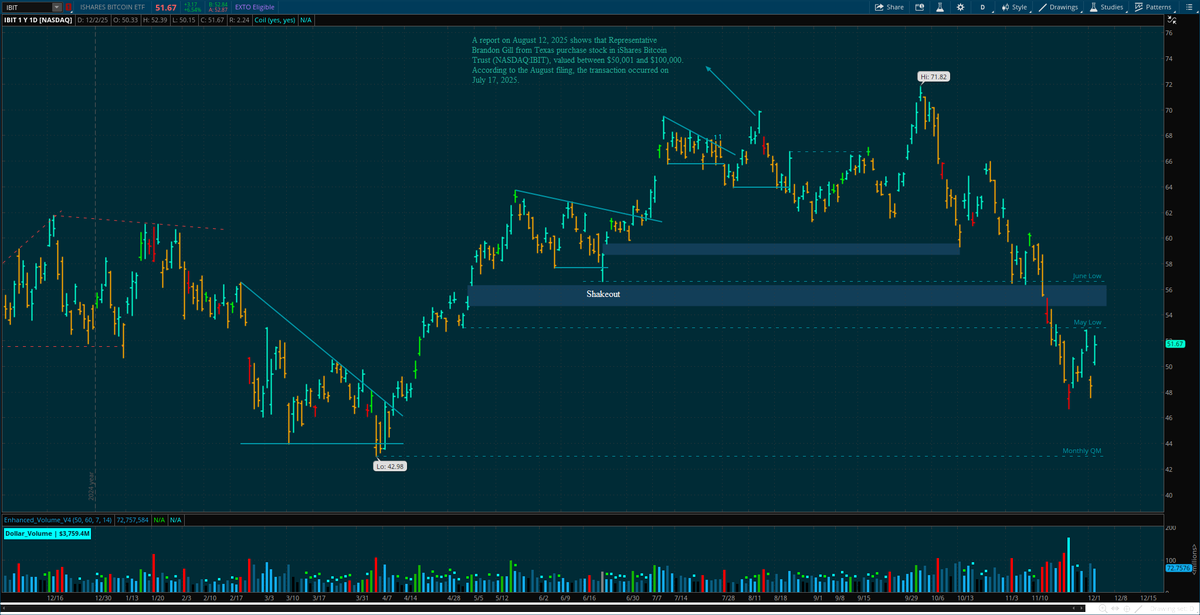The width and height of the screenshot is (1200, 615).
Task: Click the candlestick Style icon
Action: point(1005,7)
